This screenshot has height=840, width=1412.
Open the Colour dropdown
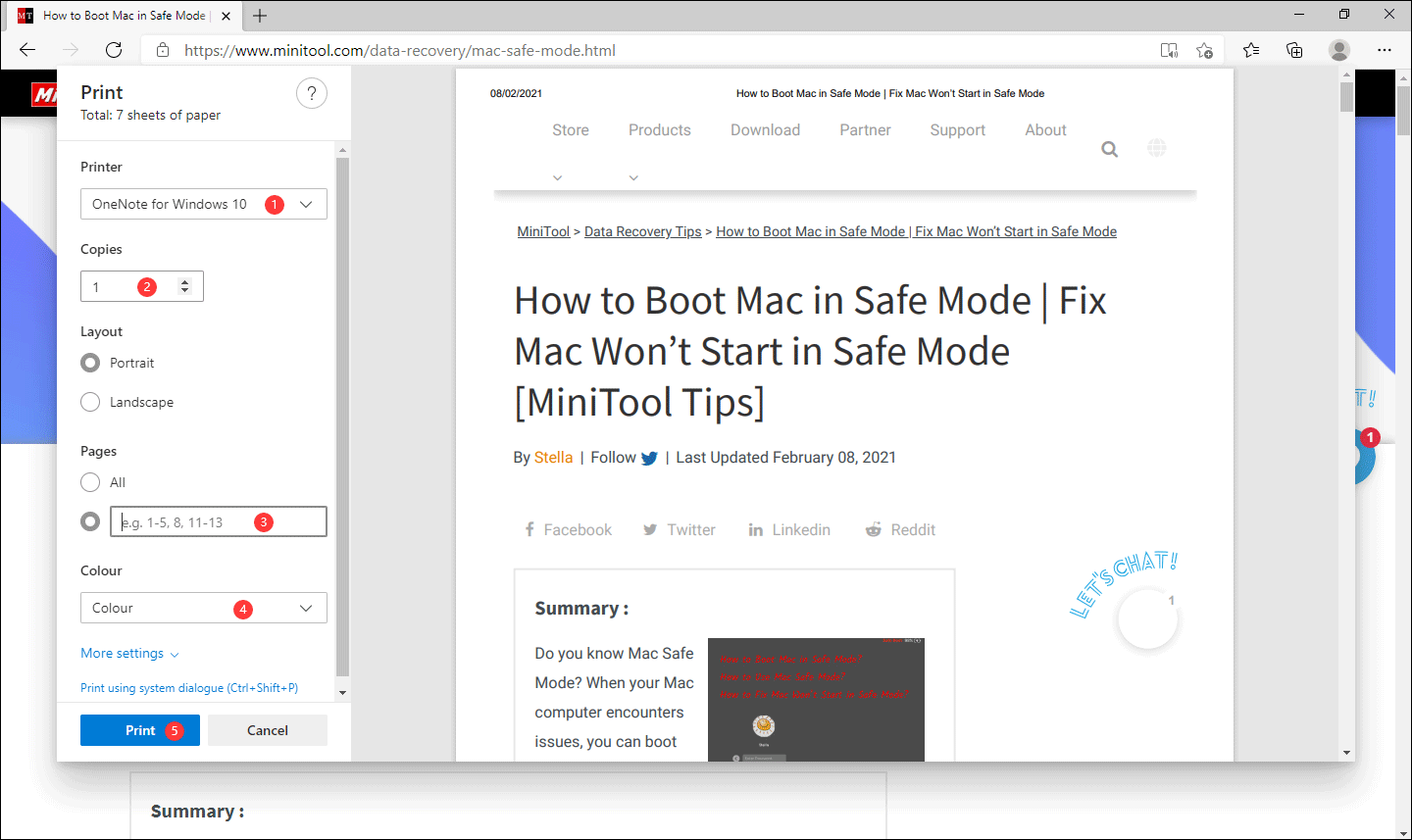point(204,608)
